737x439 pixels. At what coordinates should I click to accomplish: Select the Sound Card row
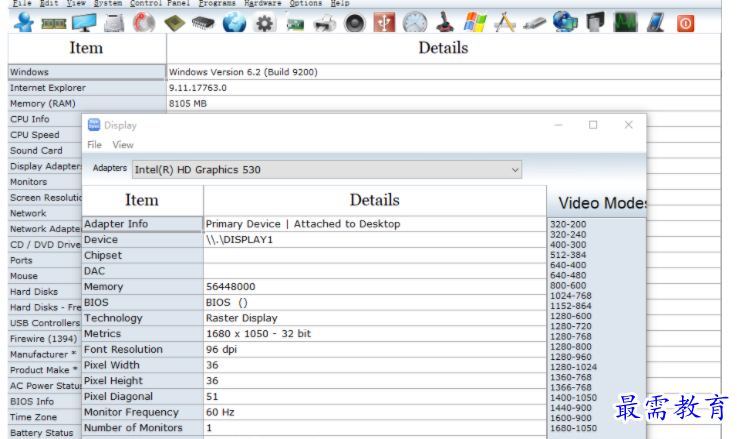click(45, 150)
